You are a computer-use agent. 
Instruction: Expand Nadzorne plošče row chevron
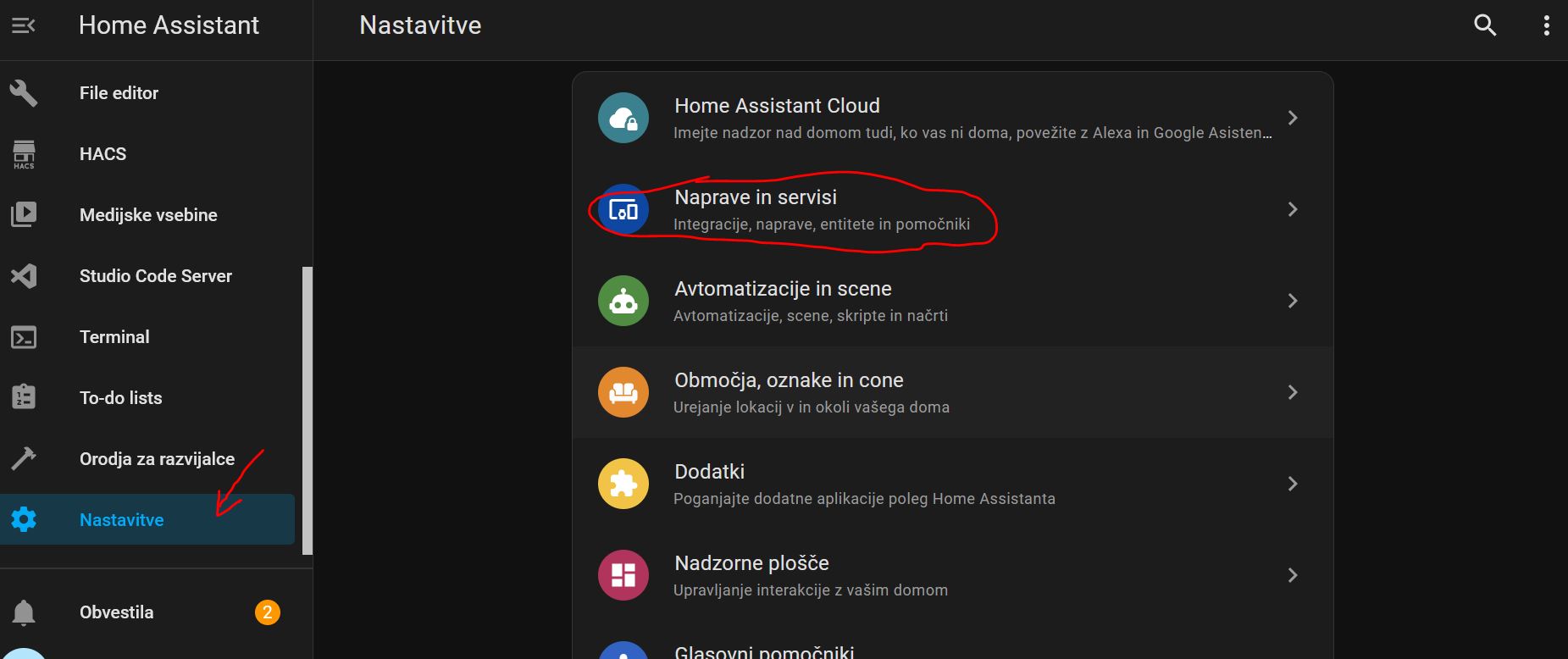coord(1293,575)
